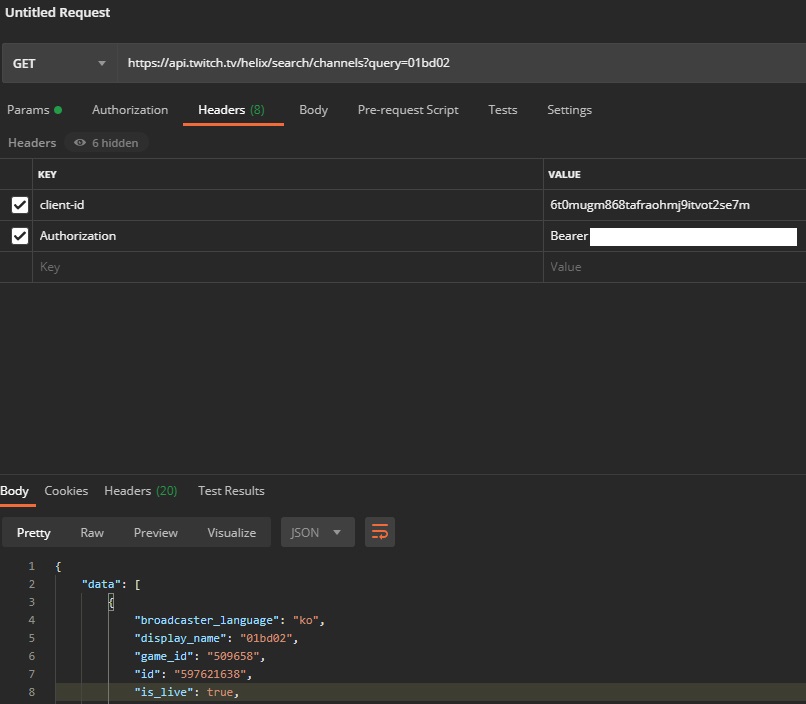The image size is (806, 704).
Task: Click the Bearer token value cell
Action: point(674,236)
